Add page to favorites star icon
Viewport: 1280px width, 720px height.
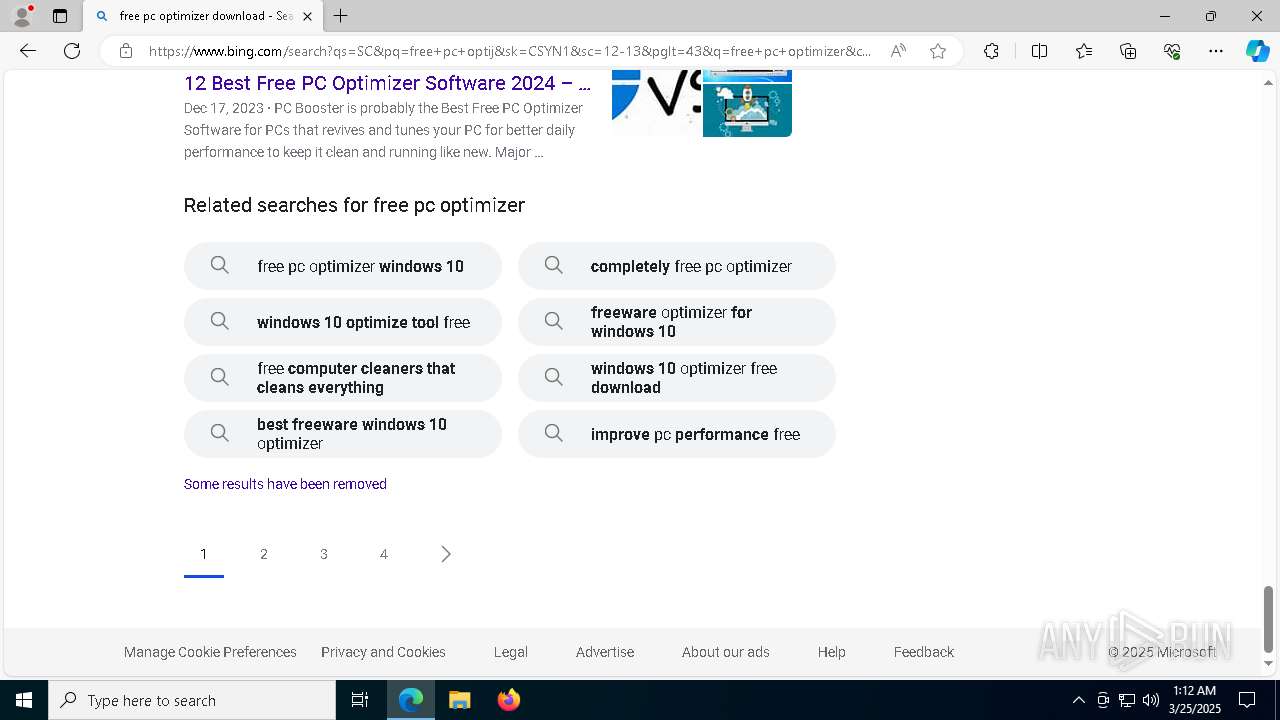pos(938,51)
